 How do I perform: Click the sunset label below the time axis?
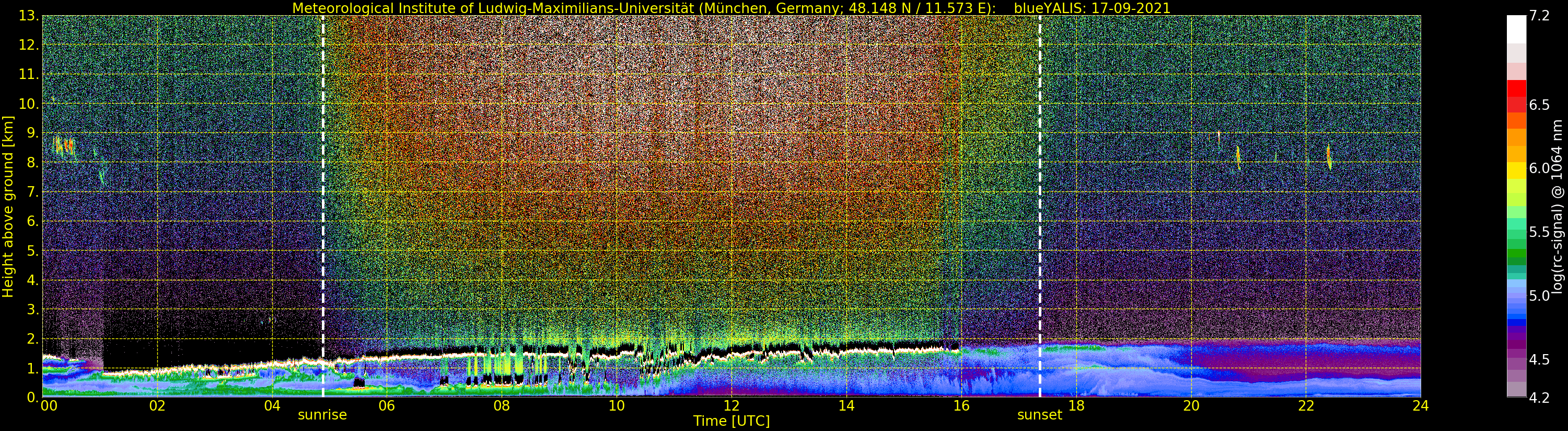click(1040, 415)
